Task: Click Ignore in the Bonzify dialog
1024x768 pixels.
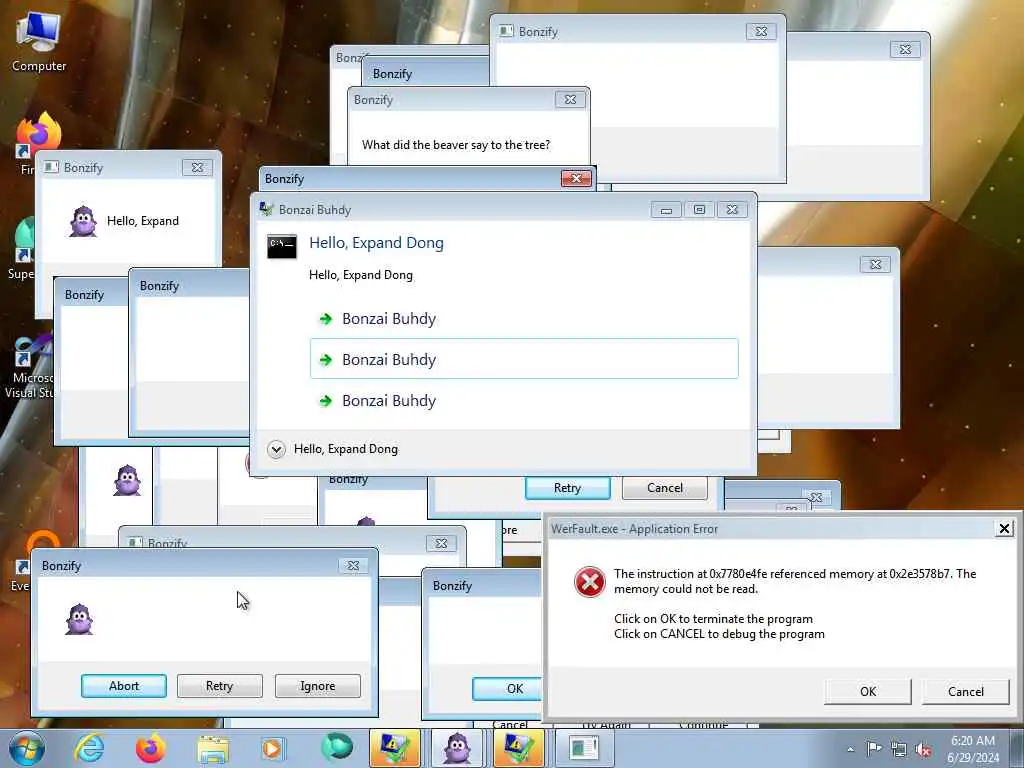Action: pos(317,686)
